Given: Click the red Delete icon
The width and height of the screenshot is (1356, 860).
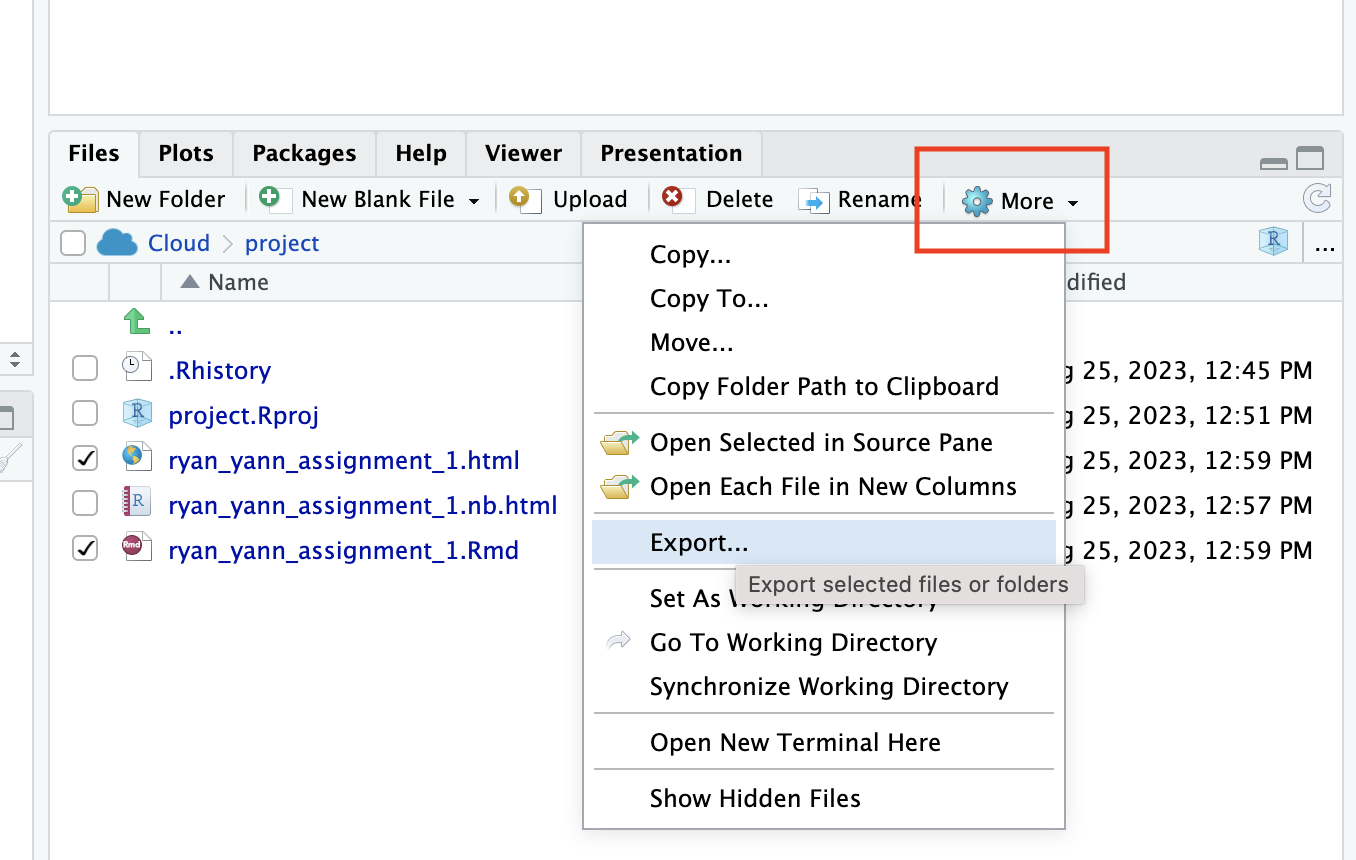Looking at the screenshot, I should (x=673, y=198).
